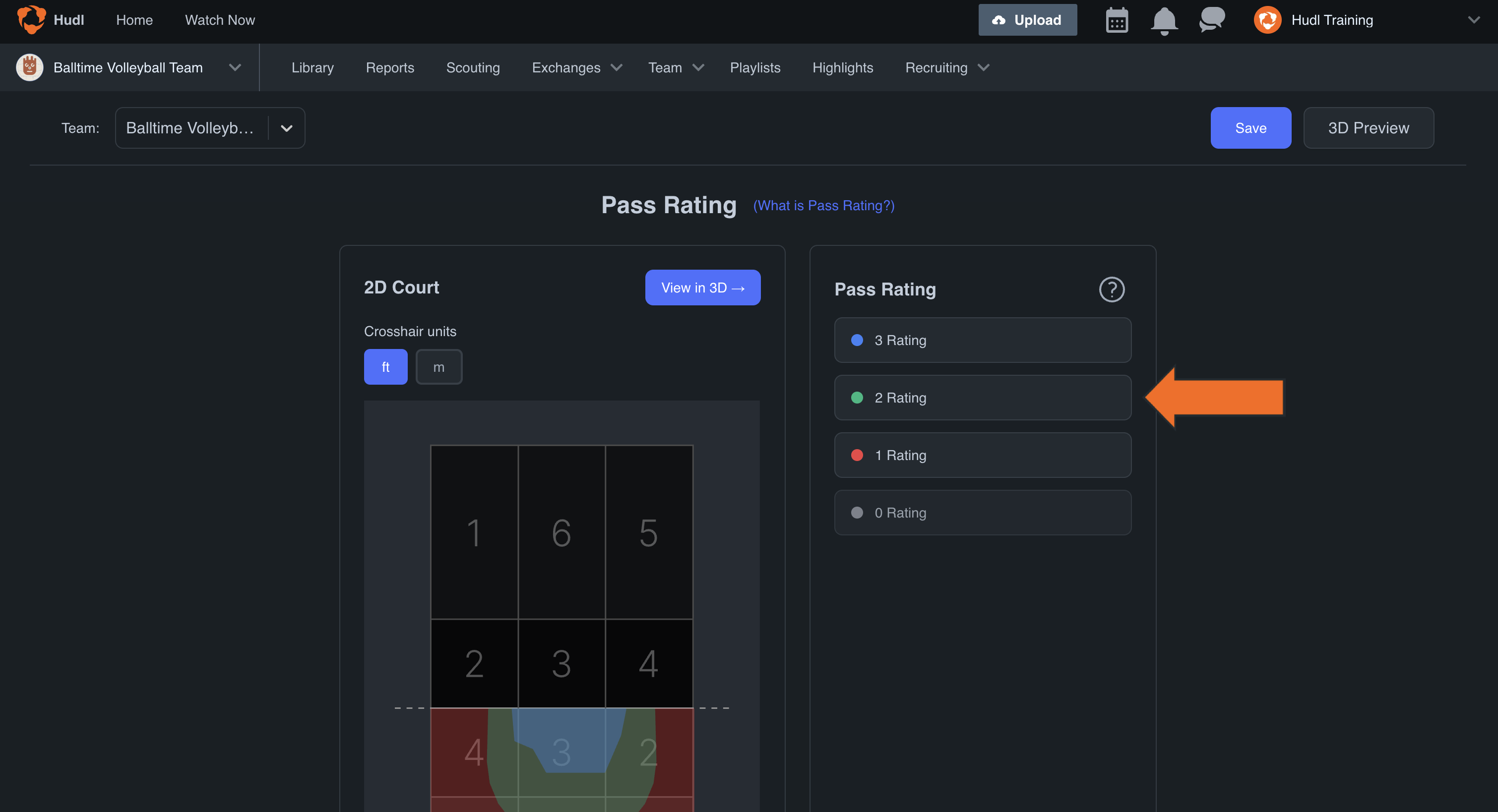Switch crosshair units to ft
The height and width of the screenshot is (812, 1498).
[x=385, y=367]
